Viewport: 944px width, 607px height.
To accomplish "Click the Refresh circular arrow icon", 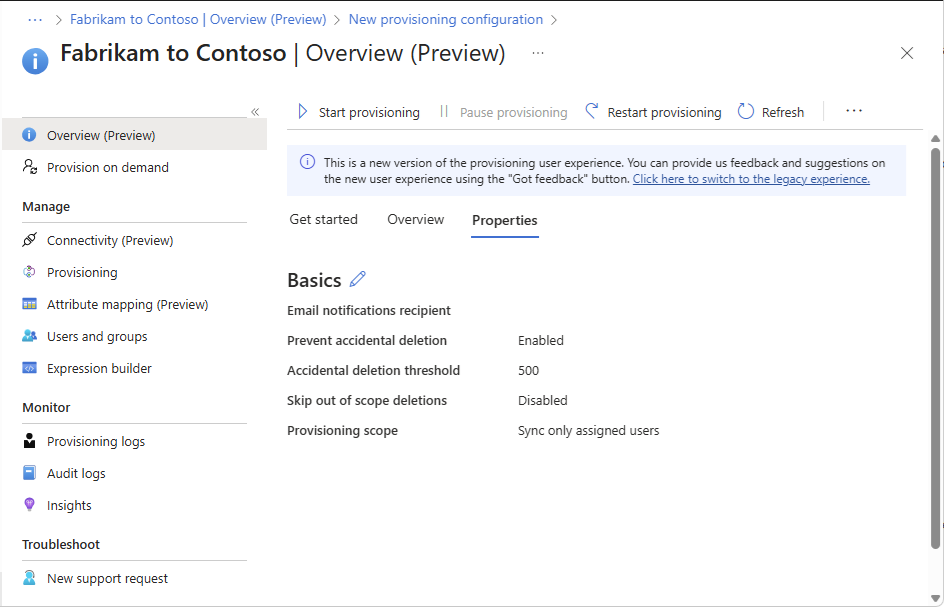I will [x=746, y=111].
